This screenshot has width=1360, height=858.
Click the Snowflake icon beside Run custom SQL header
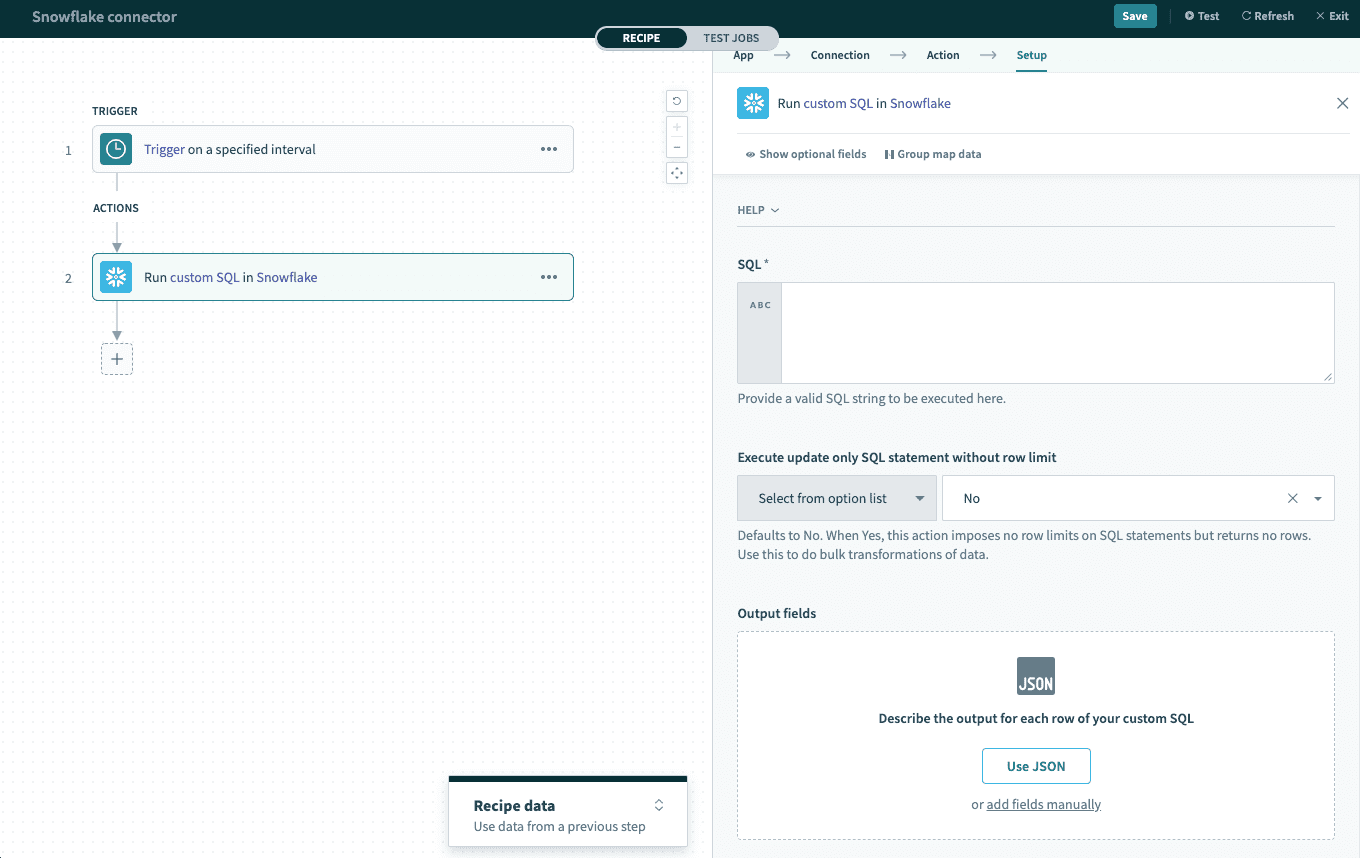click(753, 103)
